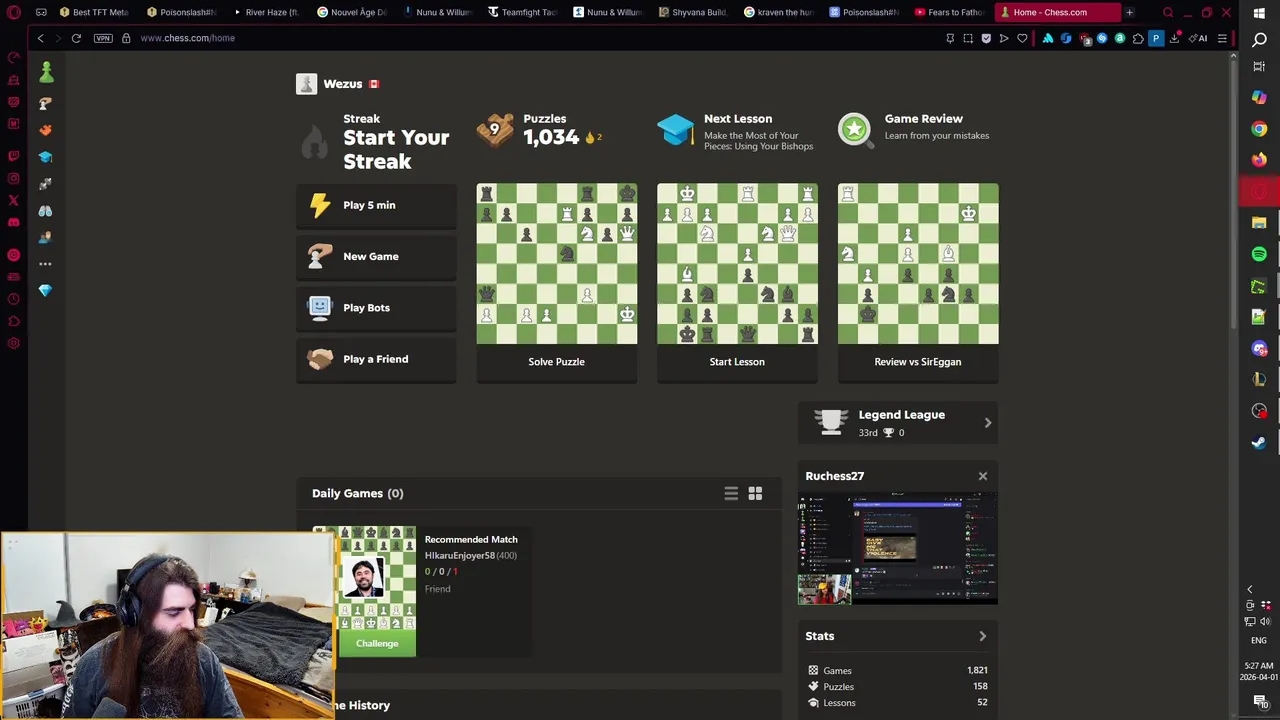Open X (Twitter) in the Opera sidebar
The height and width of the screenshot is (720, 1280).
(x=13, y=200)
